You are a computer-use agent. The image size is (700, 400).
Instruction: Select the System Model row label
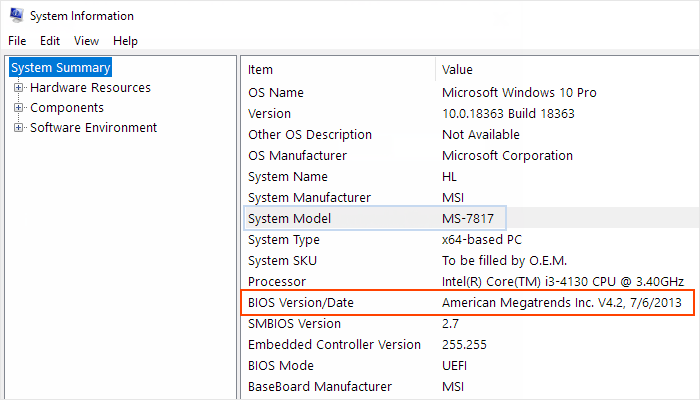289,218
